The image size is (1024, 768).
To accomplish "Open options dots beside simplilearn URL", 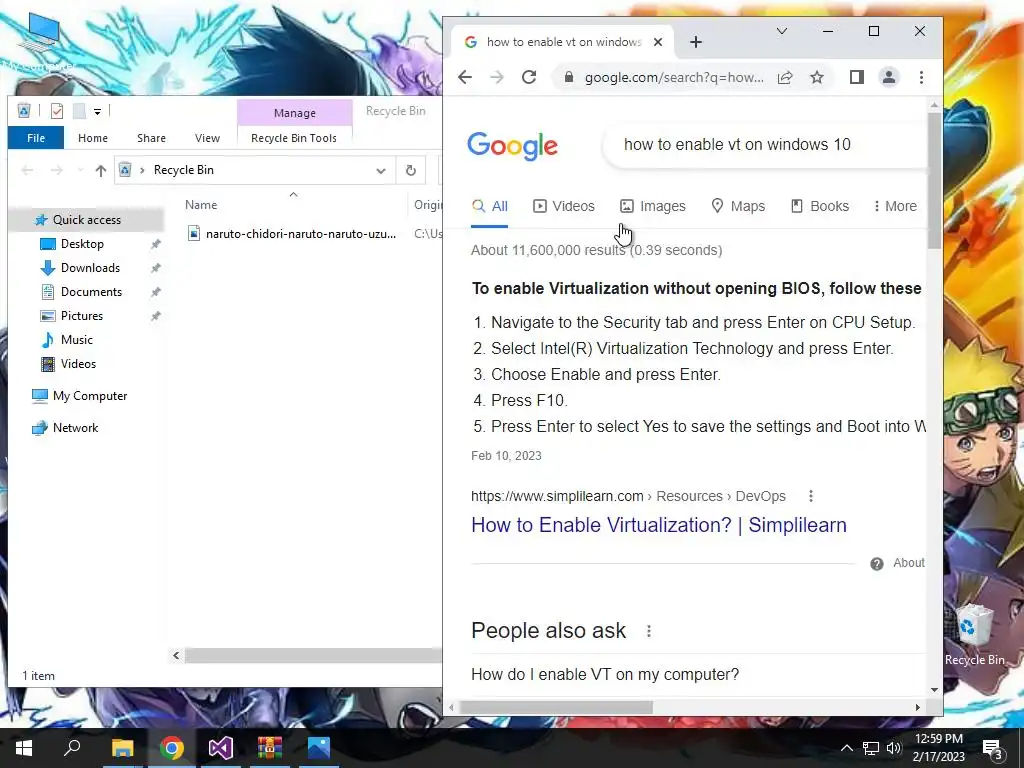I will point(810,496).
